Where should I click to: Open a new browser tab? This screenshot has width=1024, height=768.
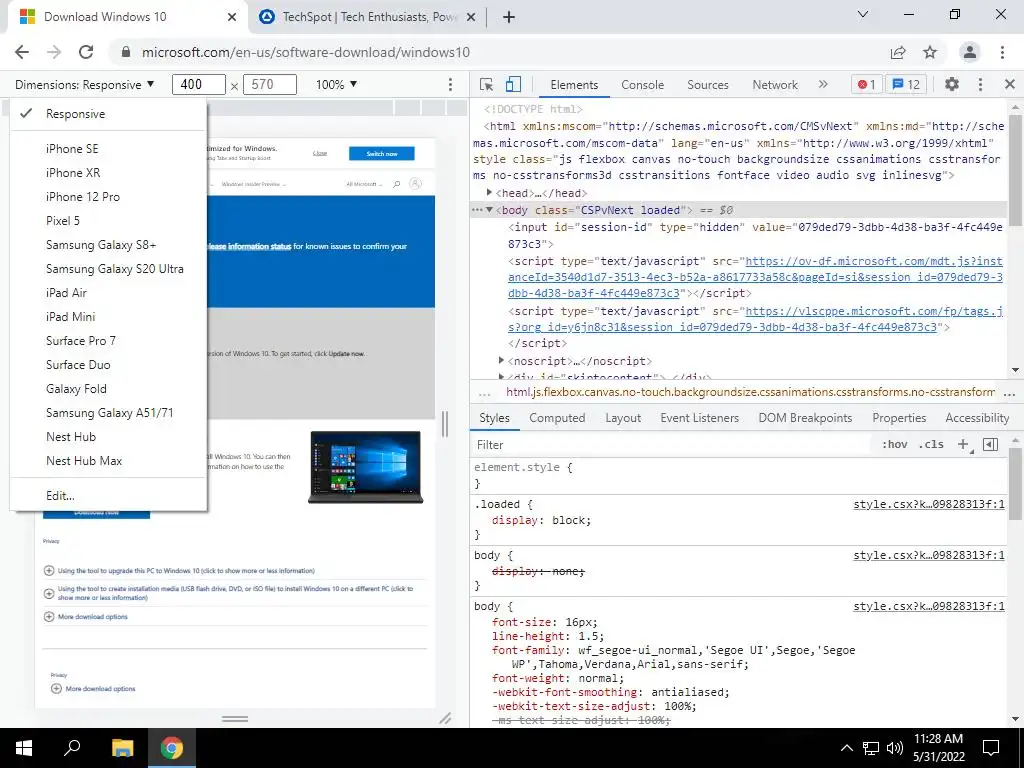509,17
